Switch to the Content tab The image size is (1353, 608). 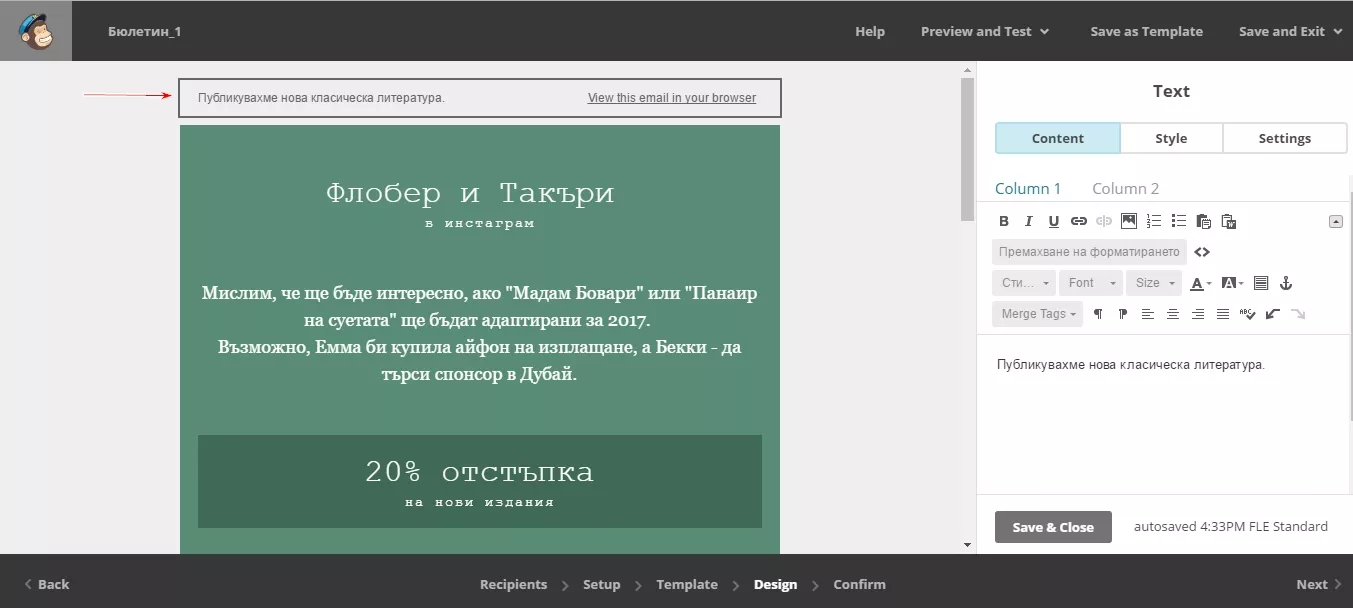pos(1058,138)
